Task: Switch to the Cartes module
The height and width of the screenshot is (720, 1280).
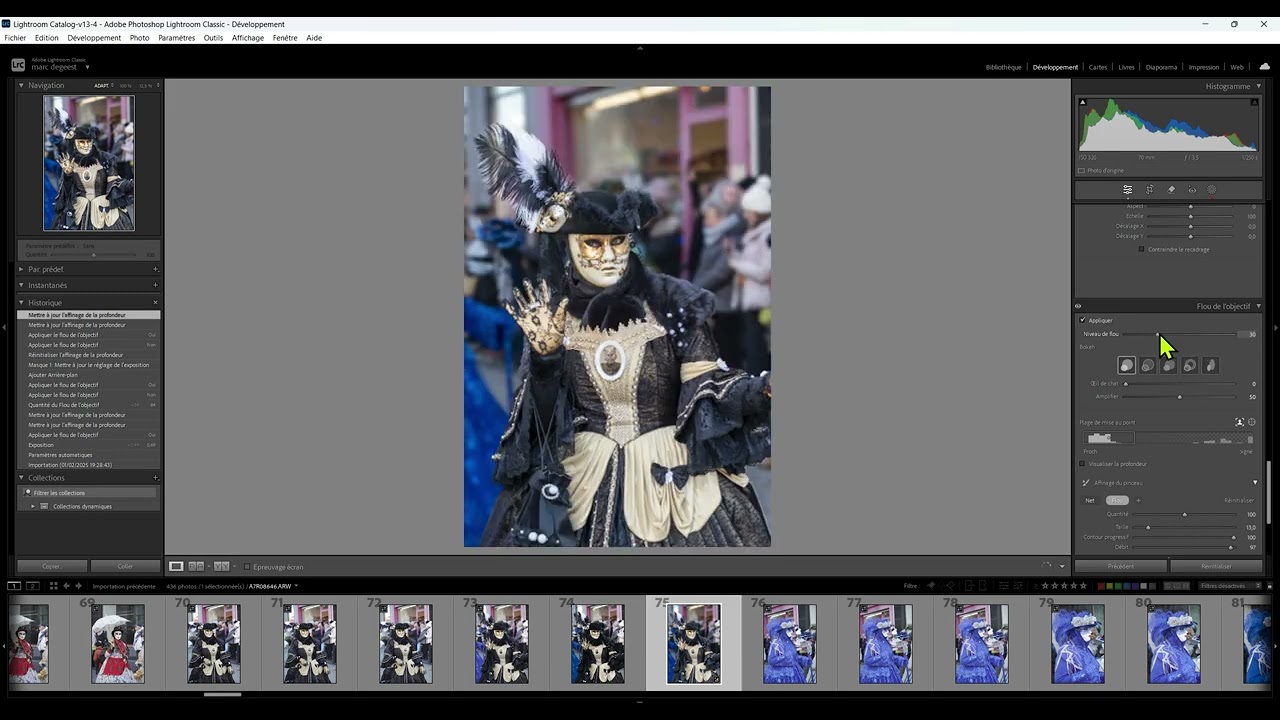Action: 1098,67
